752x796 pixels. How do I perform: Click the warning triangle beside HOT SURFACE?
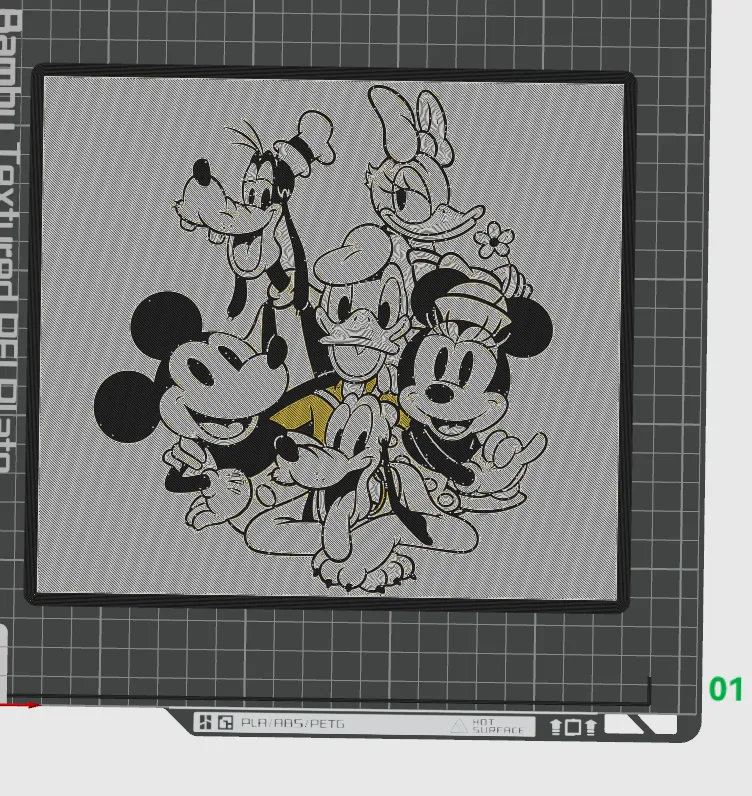(459, 726)
